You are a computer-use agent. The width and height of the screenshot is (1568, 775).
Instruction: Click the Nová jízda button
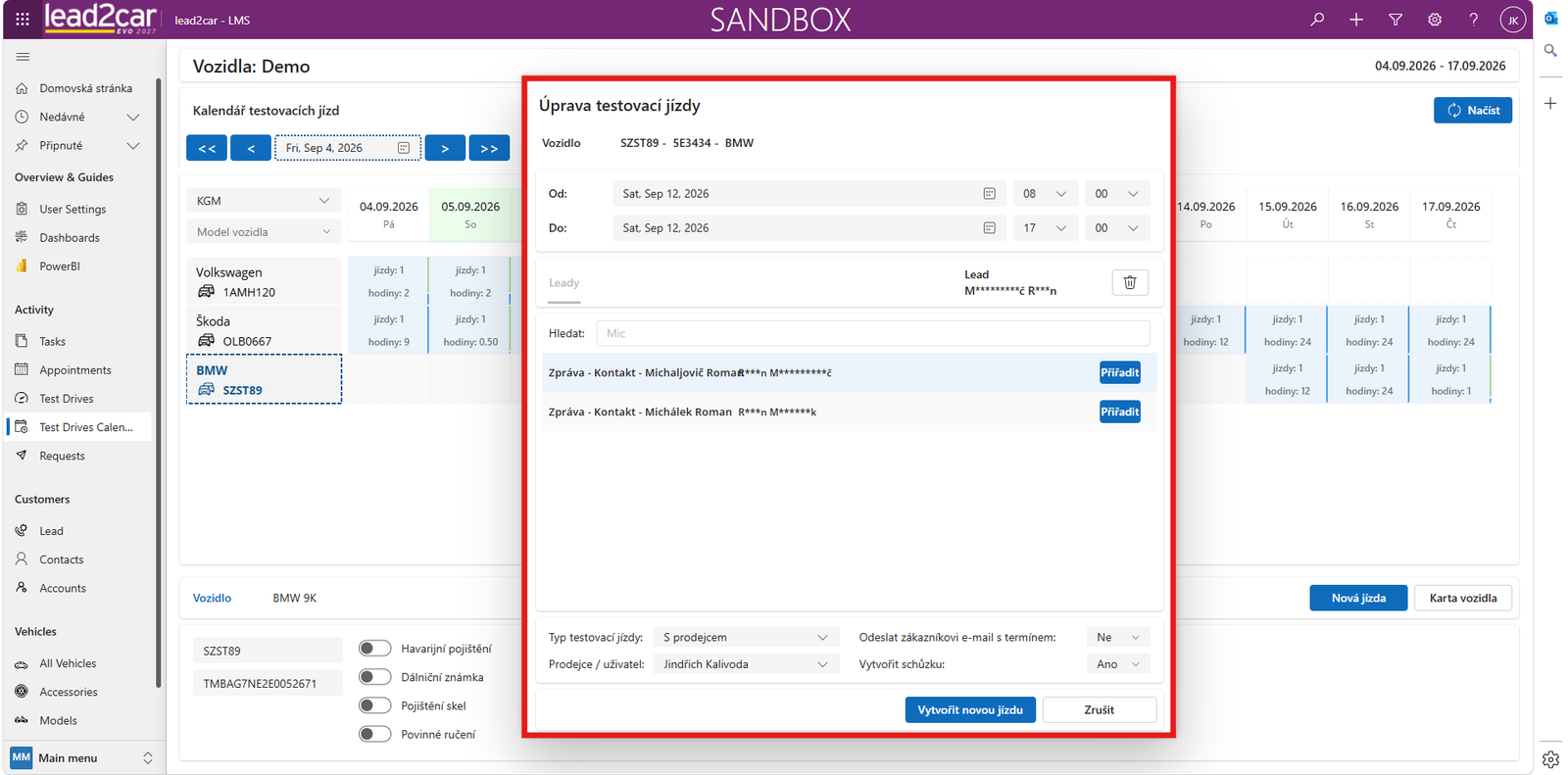tap(1358, 598)
